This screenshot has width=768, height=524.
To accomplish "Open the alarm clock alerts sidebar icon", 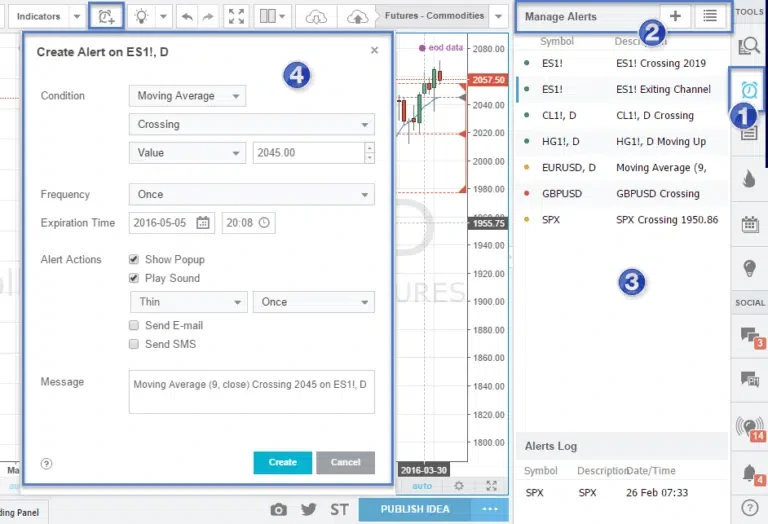I will [749, 90].
